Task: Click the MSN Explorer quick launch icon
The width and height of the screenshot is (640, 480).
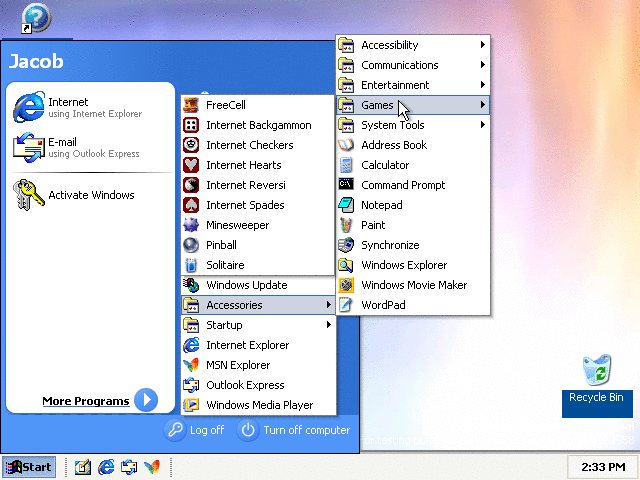Action: (152, 467)
